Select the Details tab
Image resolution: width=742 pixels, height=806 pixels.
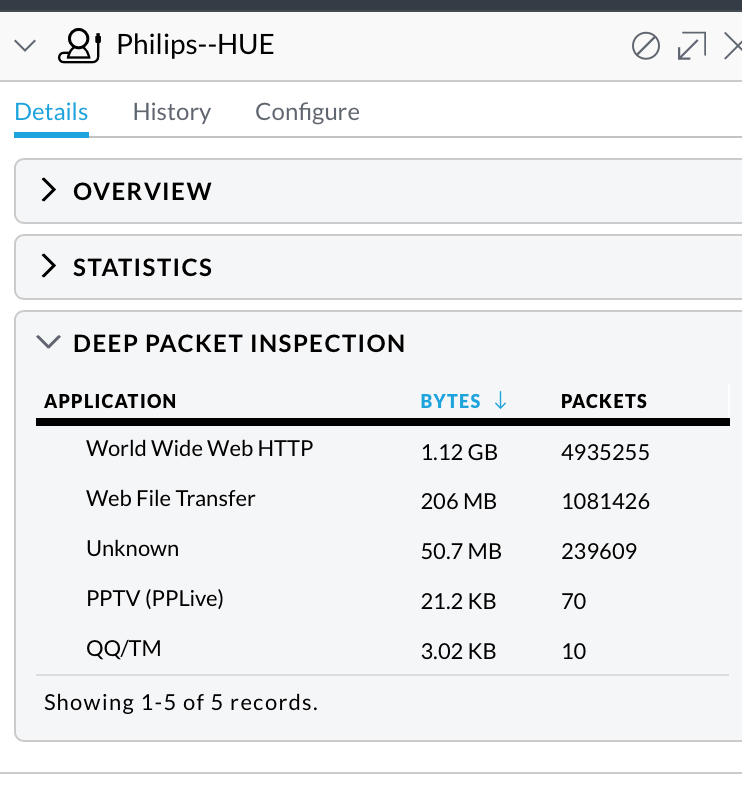[51, 112]
